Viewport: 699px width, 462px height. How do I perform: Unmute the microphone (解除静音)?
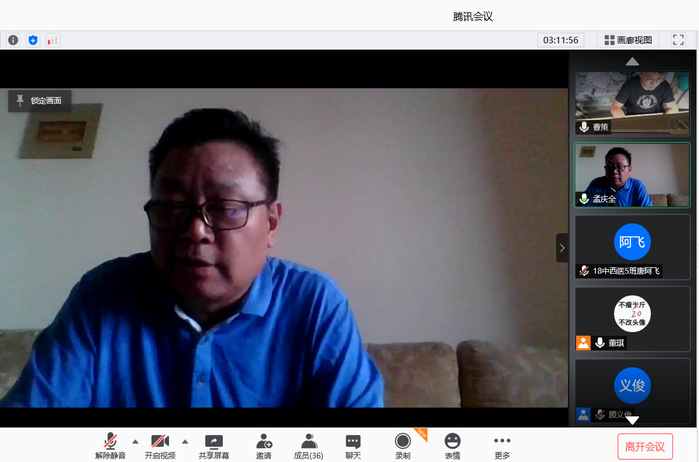click(110, 444)
